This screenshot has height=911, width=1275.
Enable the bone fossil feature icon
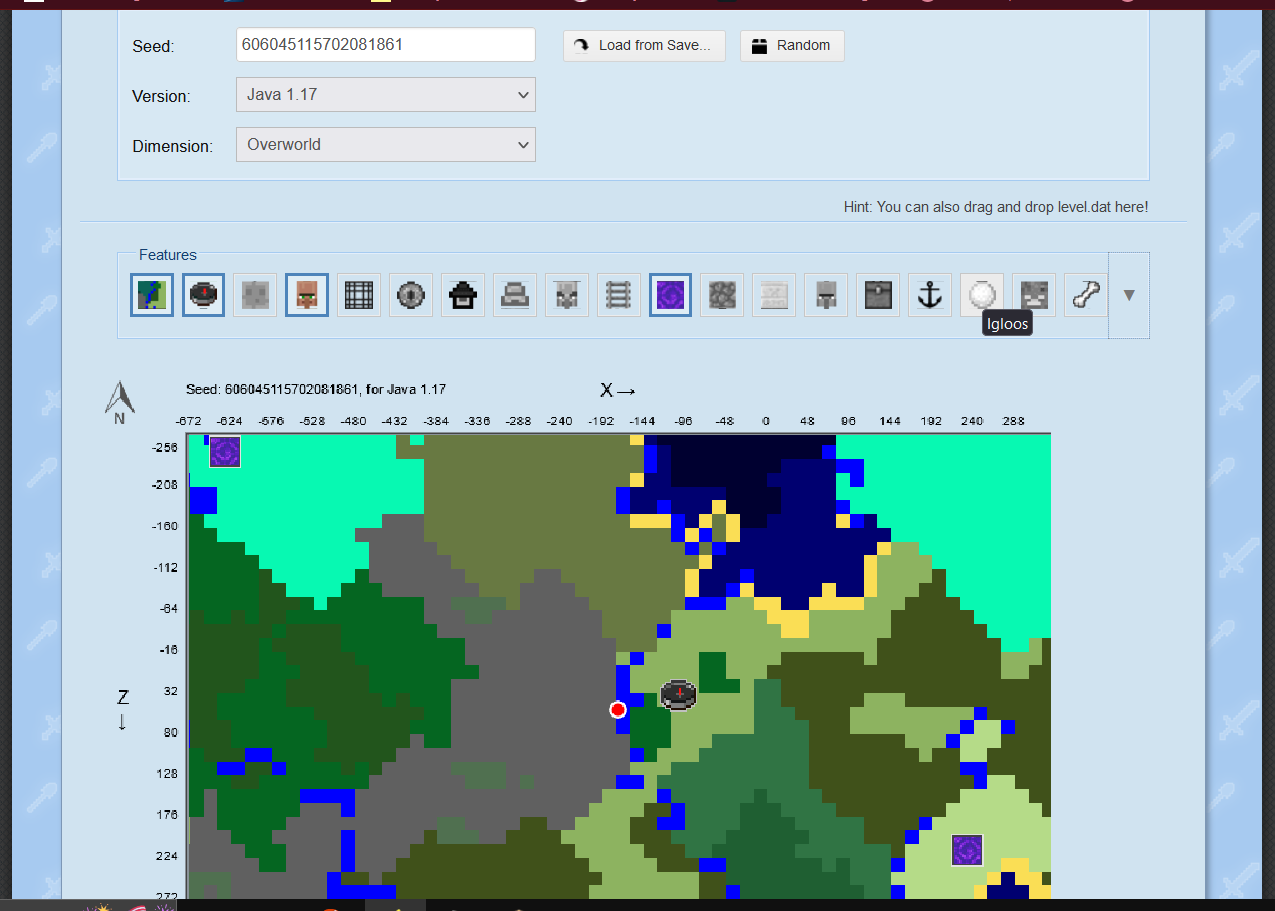[1086, 295]
